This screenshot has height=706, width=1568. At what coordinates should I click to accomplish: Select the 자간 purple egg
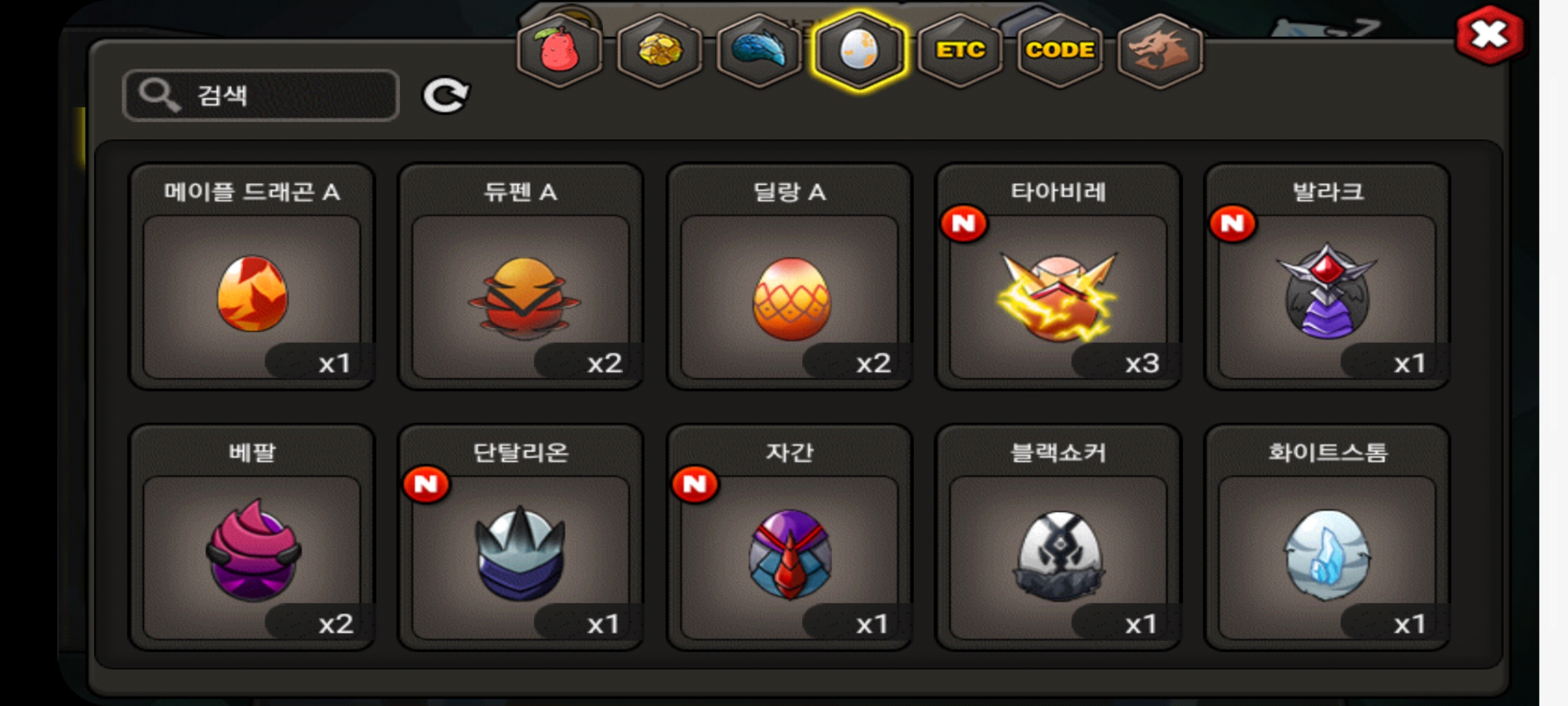[789, 537]
